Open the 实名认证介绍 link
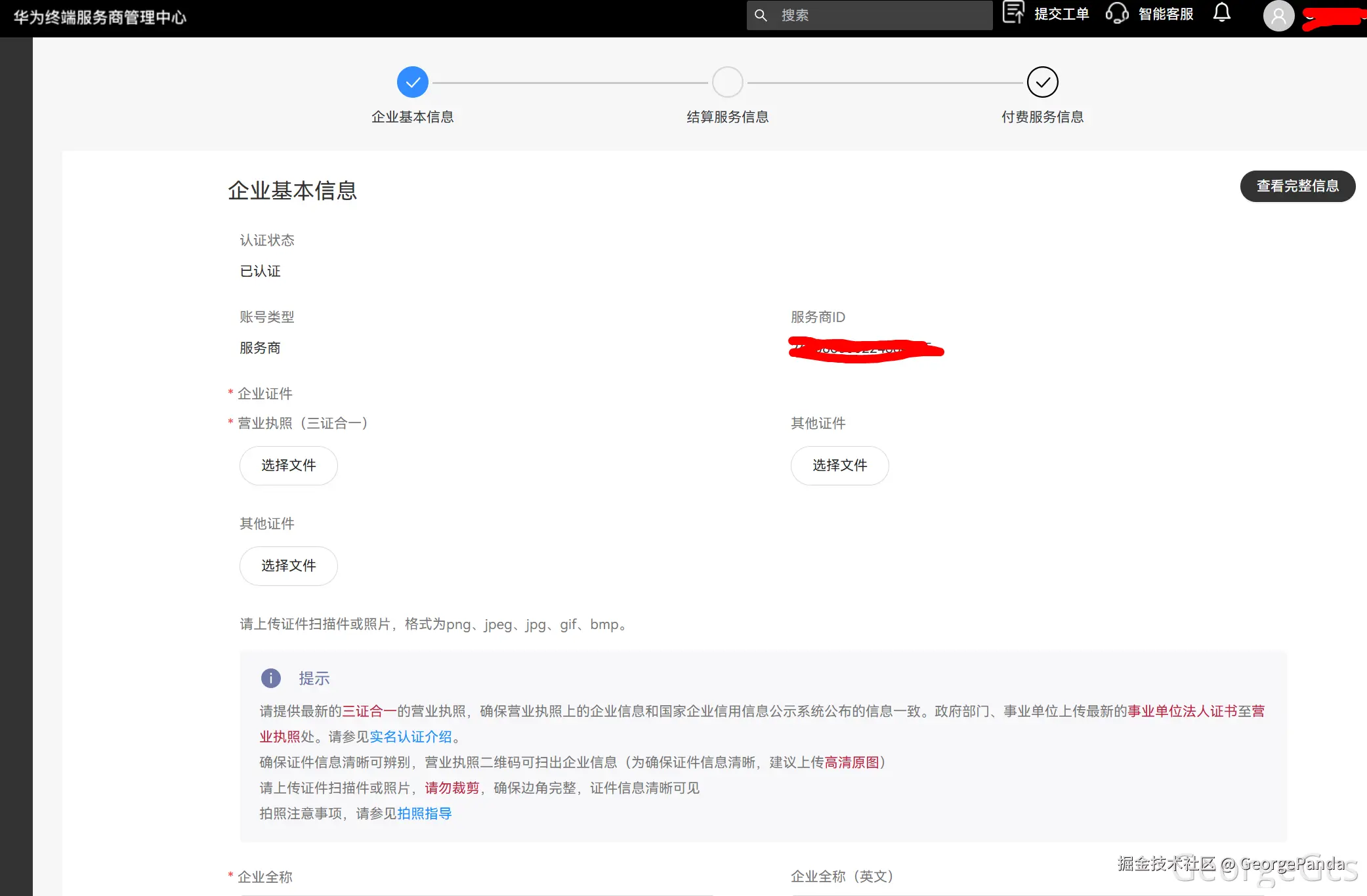 pos(411,737)
